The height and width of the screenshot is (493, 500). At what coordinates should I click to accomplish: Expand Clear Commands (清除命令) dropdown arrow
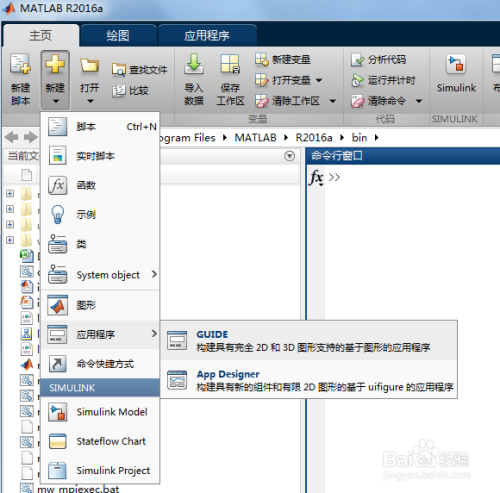click(419, 101)
